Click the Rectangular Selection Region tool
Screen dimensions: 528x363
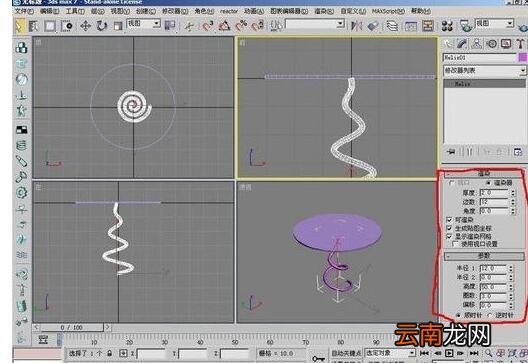pyautogui.click(x=50, y=26)
